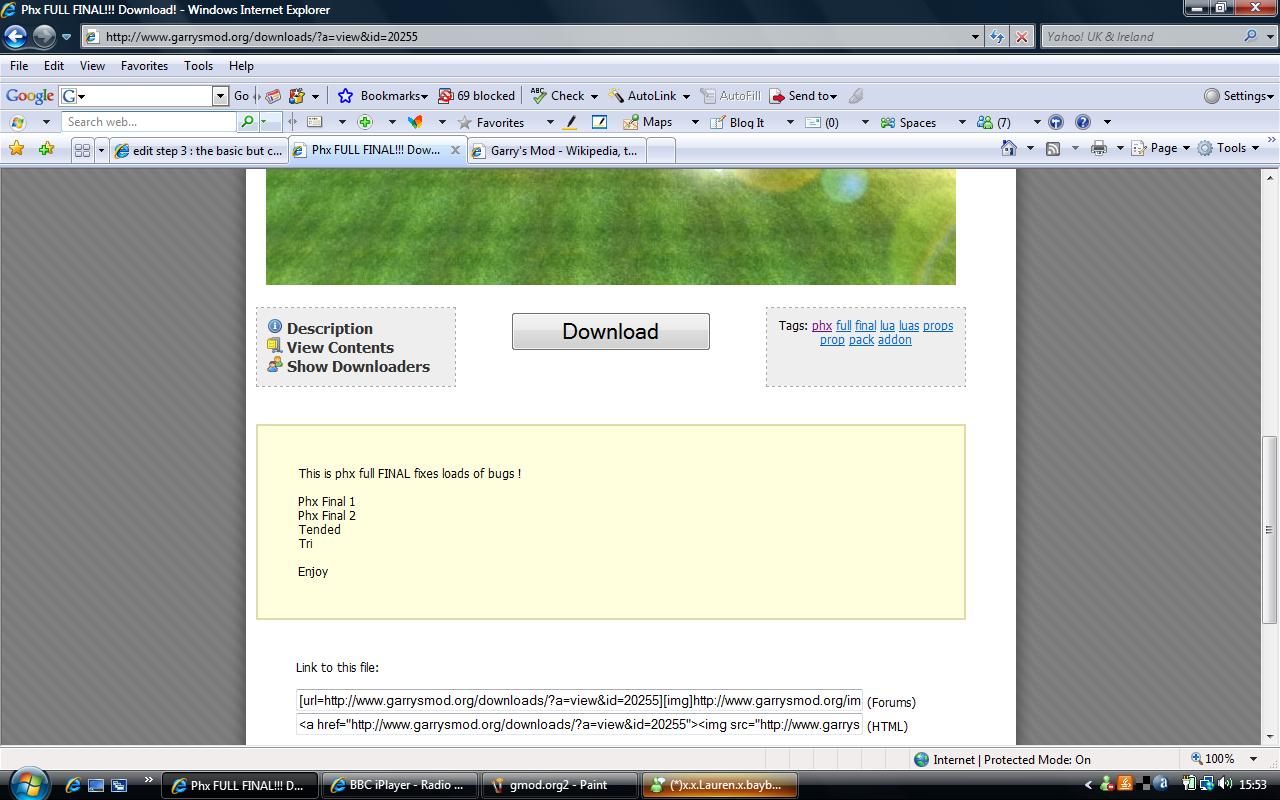Click the Quick Tabs grid icon
This screenshot has height=800, width=1280.
[x=82, y=150]
